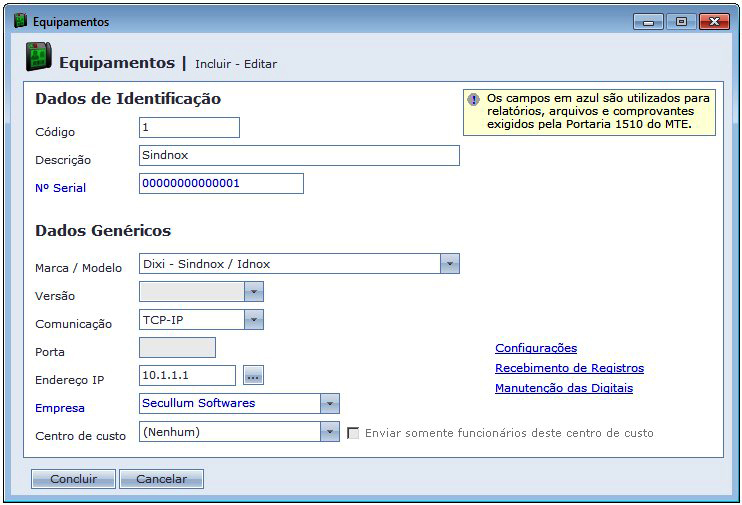Viewport: 742px width, 505px height.
Task: Click the Descrição field containing Sindnox
Action: click(x=299, y=156)
